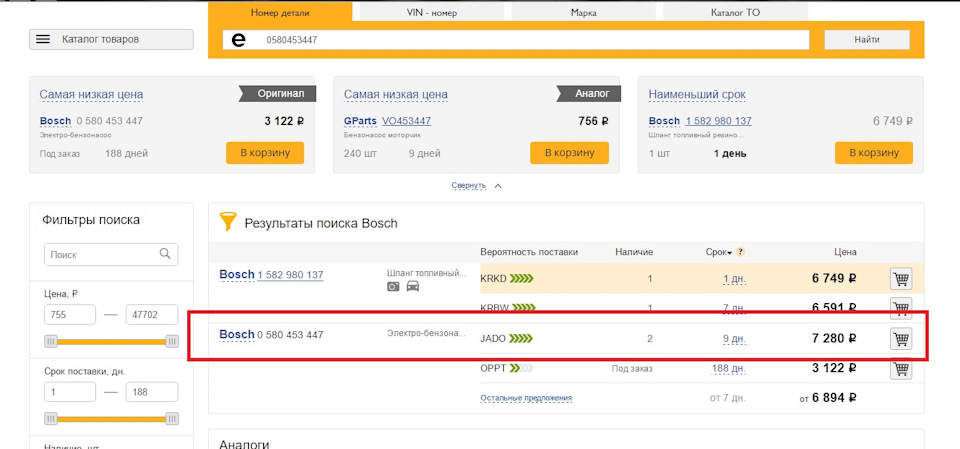Click the Найти search button
This screenshot has height=449, width=960.
(x=867, y=39)
